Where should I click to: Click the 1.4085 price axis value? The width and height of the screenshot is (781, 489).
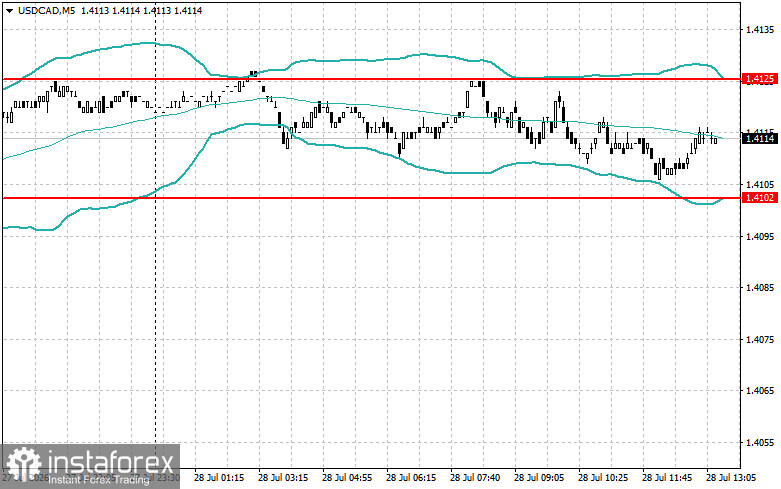tap(760, 287)
